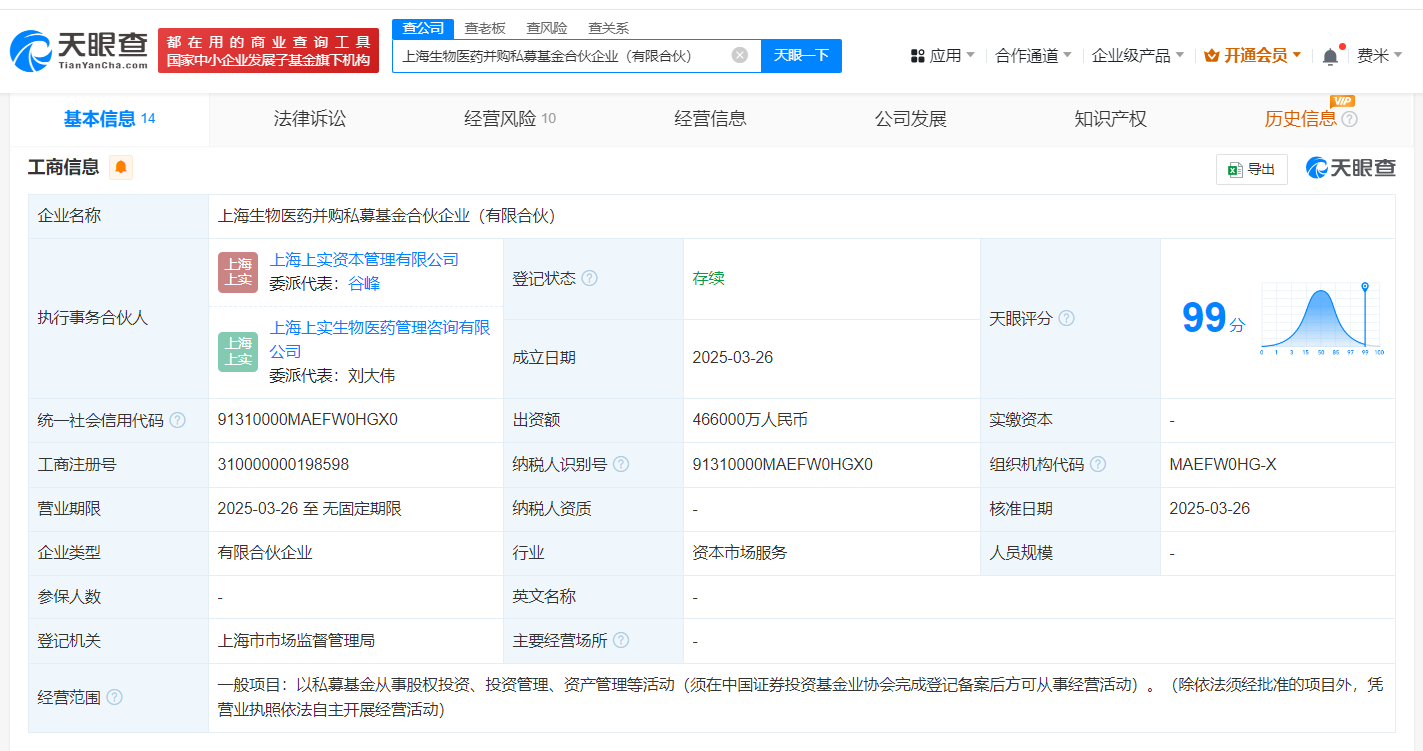Click help icon next to 历史信息 tab
The image size is (1423, 751).
tap(1349, 119)
